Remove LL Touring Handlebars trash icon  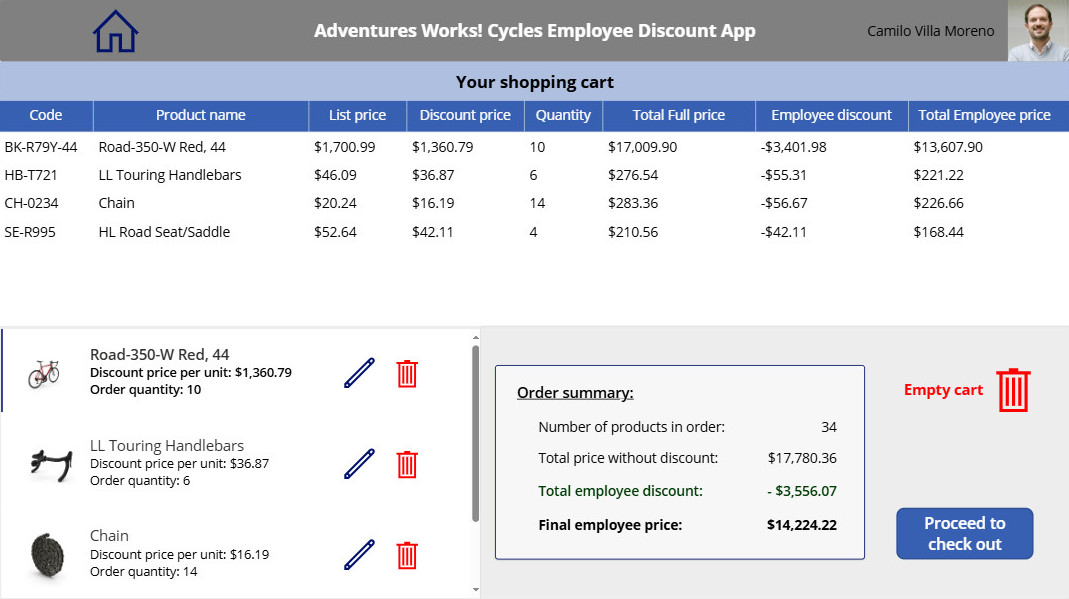pyautogui.click(x=407, y=464)
